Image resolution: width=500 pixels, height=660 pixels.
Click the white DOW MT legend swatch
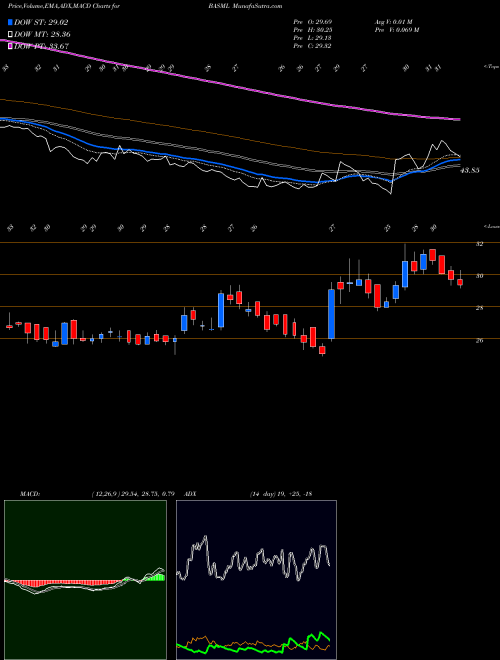click(10, 35)
